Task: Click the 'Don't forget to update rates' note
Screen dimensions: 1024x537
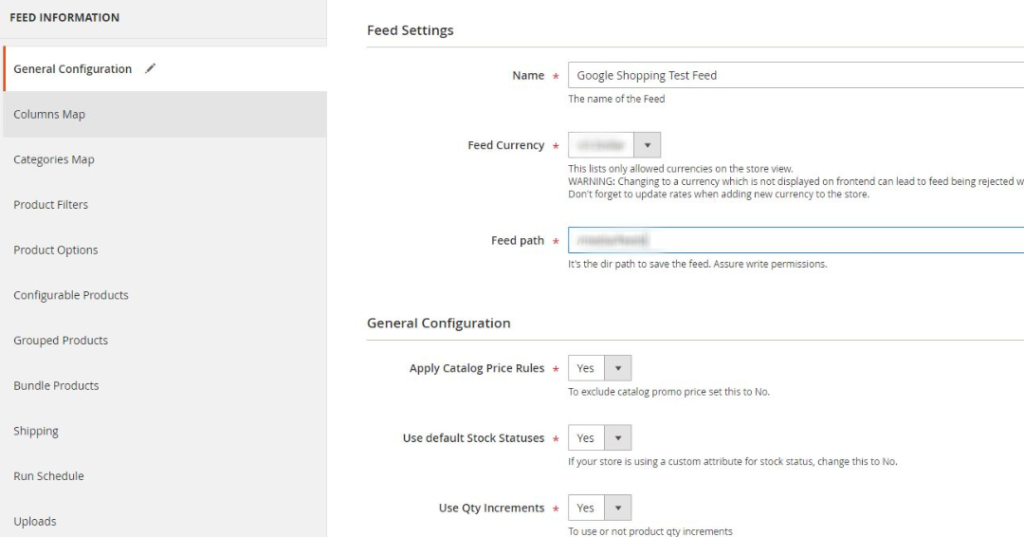Action: click(718, 194)
